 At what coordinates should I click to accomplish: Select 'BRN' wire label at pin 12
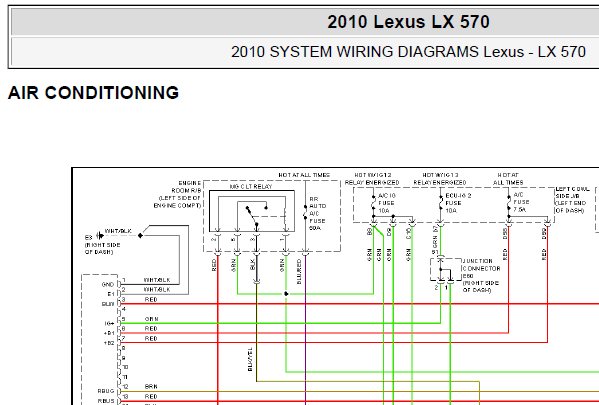(151, 387)
